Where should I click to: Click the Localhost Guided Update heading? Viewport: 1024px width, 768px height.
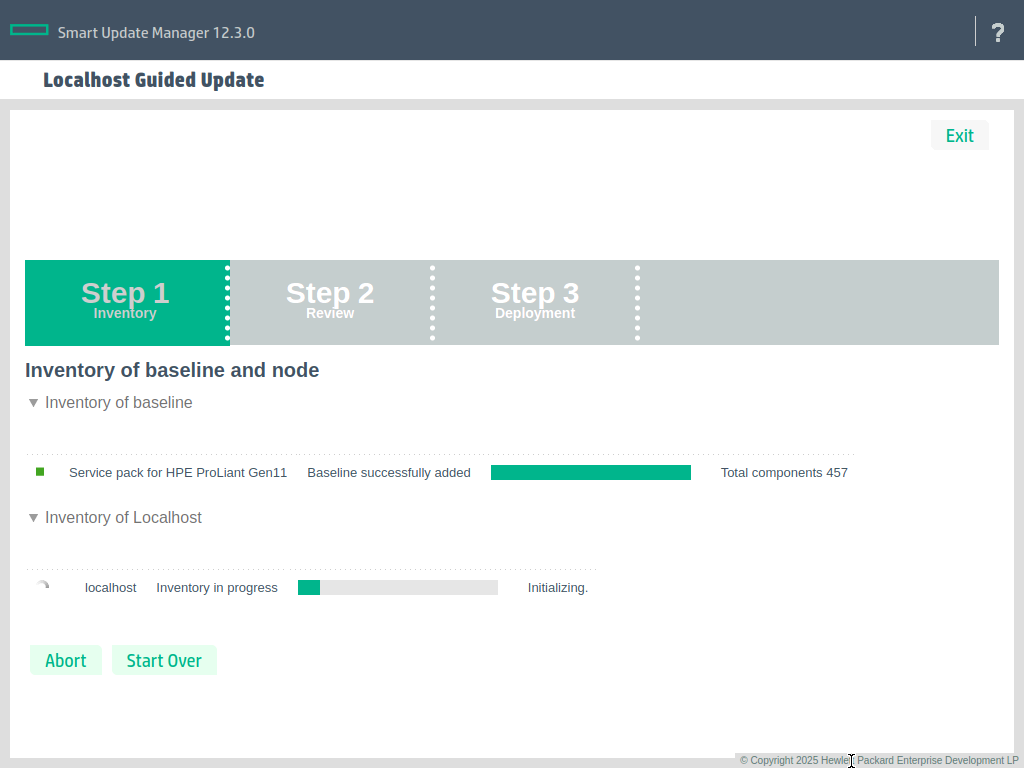pos(153,80)
